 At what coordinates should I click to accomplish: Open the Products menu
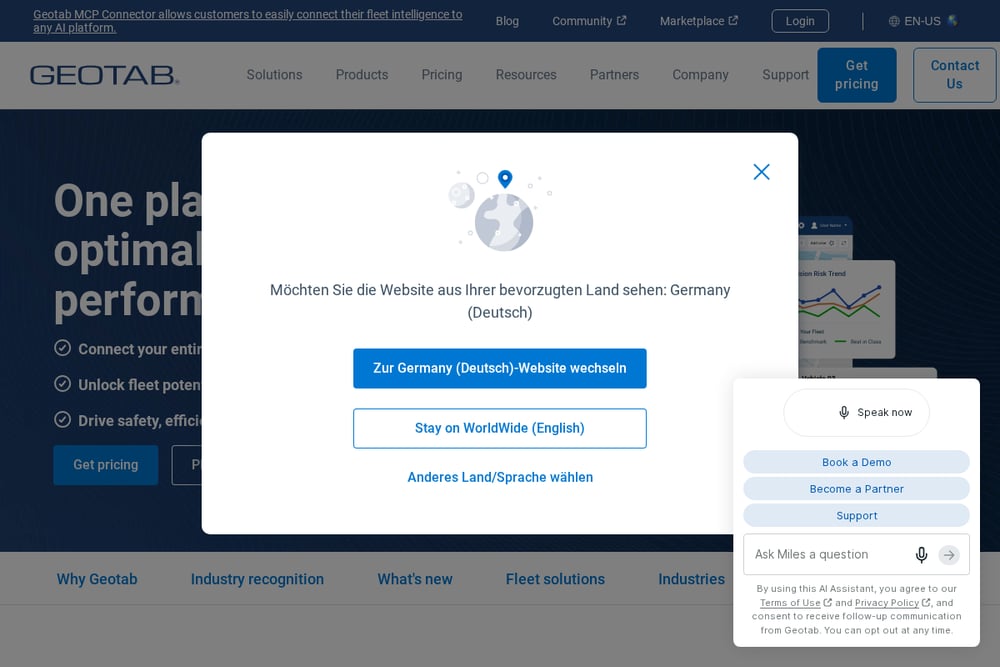362,75
